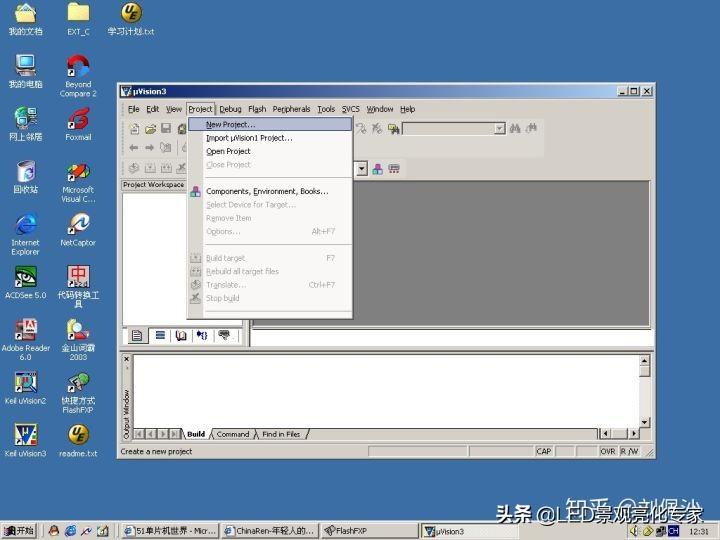720x540 pixels.
Task: Open the Books tab in Project Workspace
Action: (181, 336)
